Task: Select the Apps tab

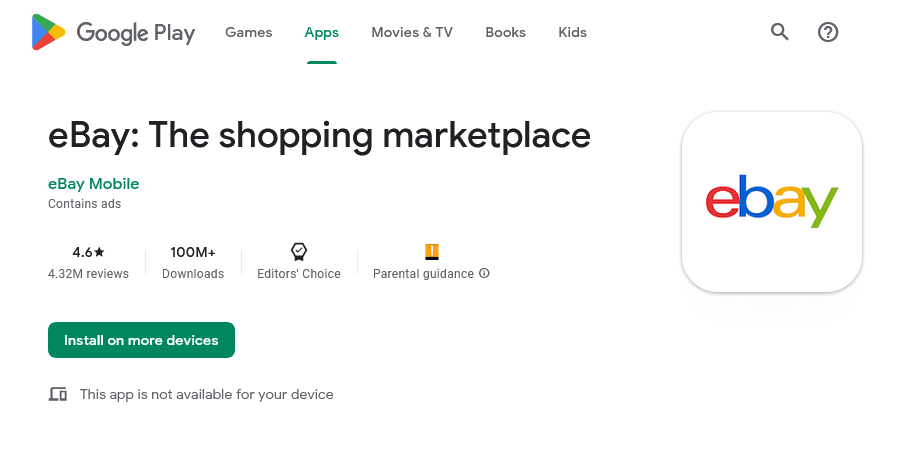Action: click(x=322, y=32)
